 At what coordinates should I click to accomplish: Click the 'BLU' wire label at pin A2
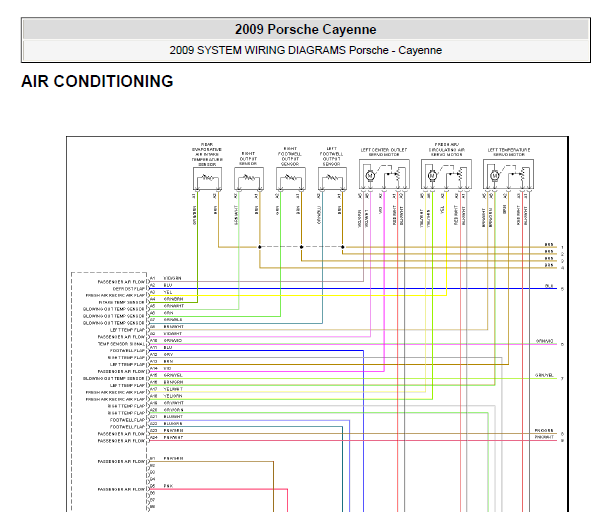click(x=168, y=285)
